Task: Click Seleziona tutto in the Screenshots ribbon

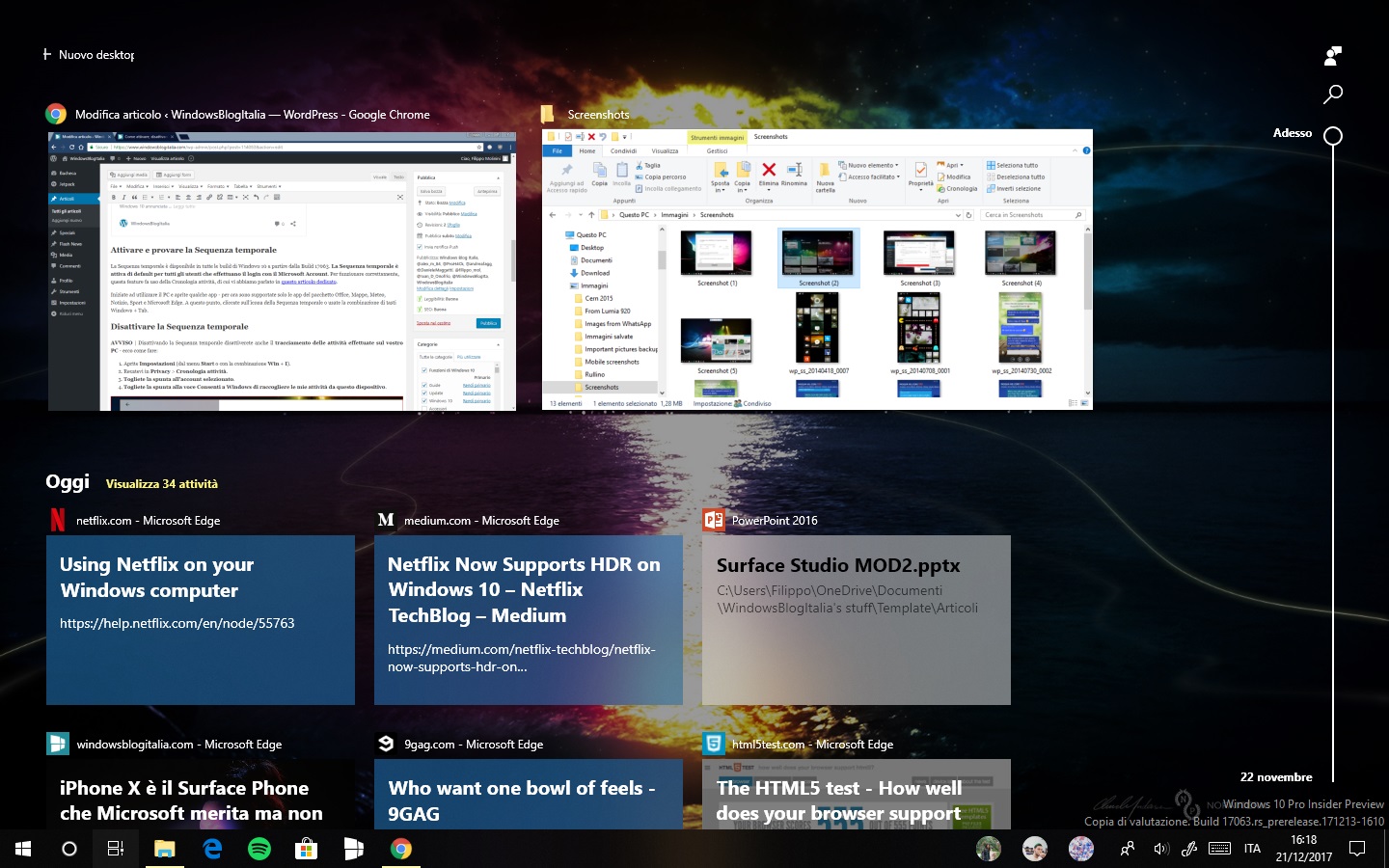Action: click(x=1012, y=165)
